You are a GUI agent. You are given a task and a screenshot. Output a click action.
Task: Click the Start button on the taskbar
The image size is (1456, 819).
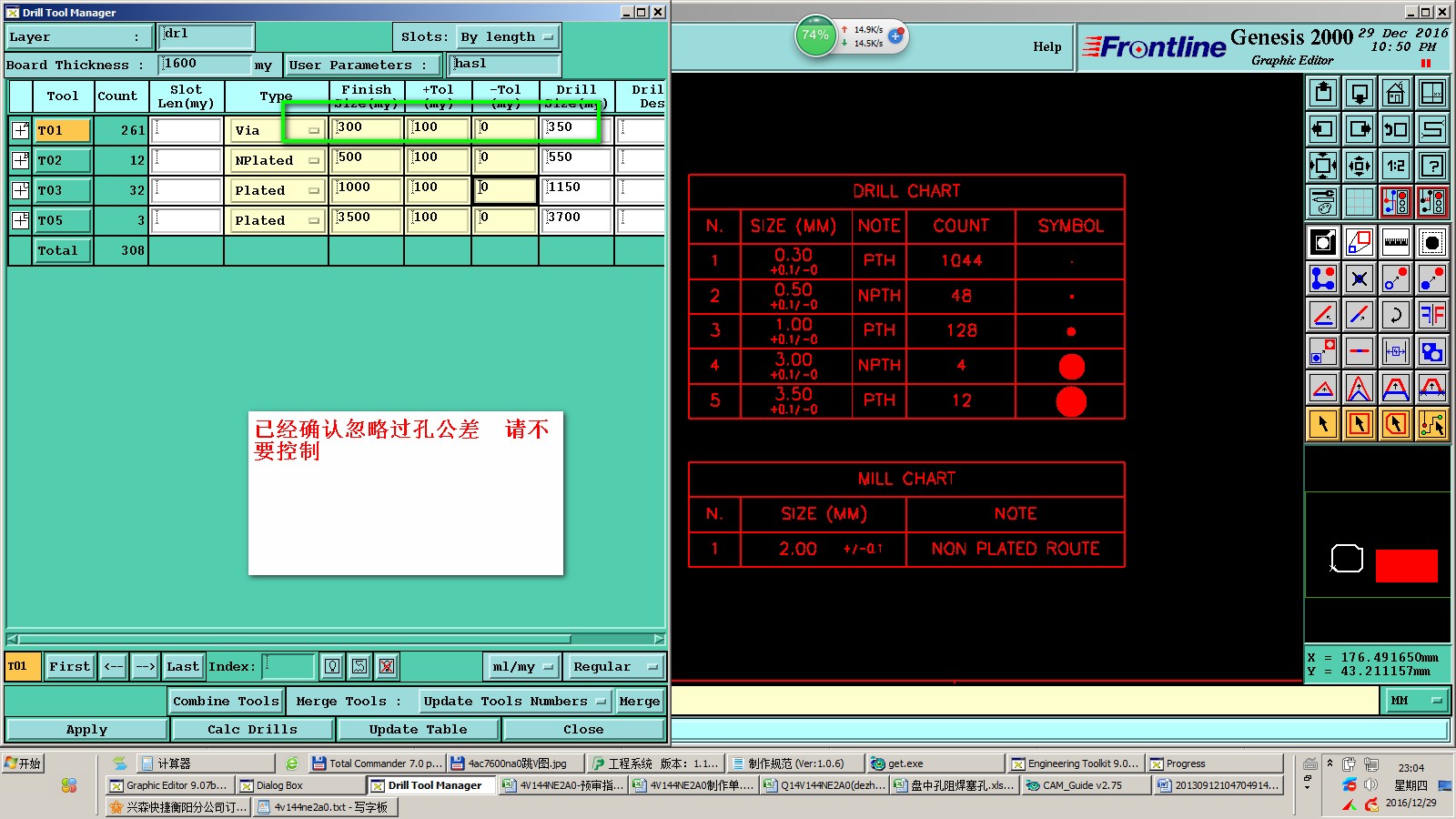point(23,763)
